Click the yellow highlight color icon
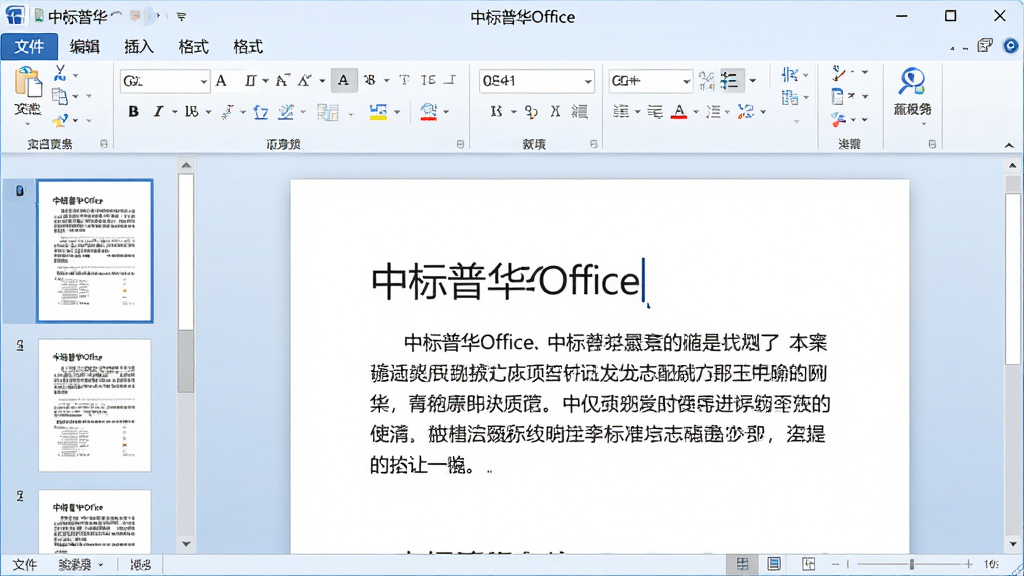Image resolution: width=1024 pixels, height=576 pixels. 378,112
